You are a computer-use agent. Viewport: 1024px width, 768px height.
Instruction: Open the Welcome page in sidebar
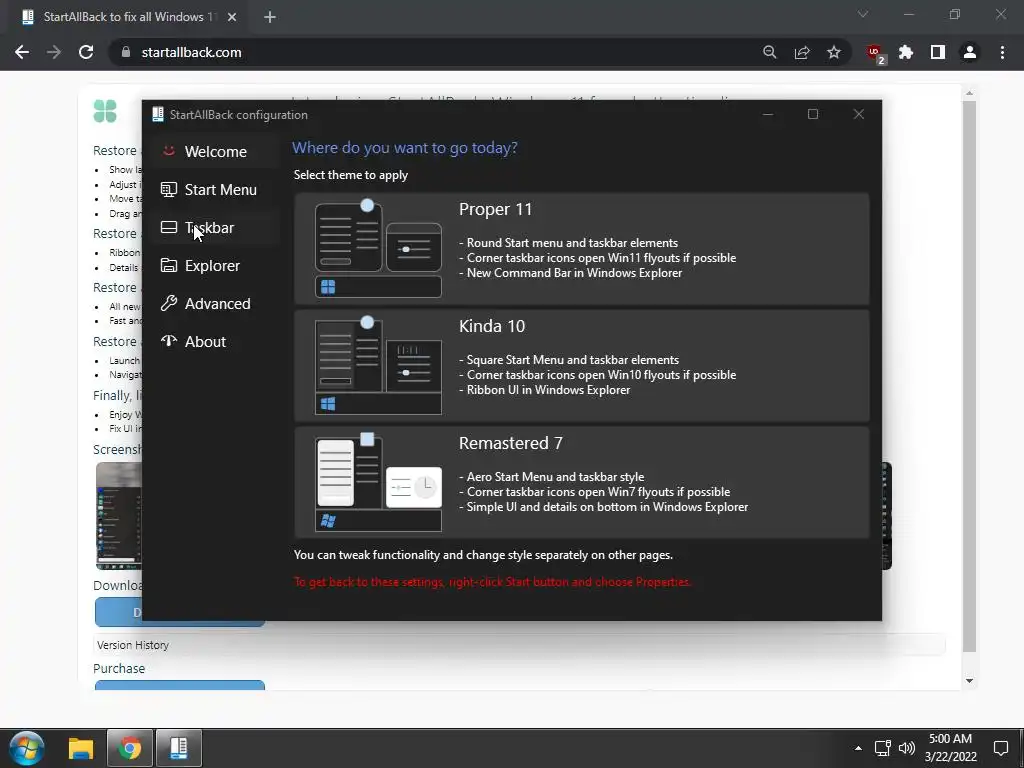[x=216, y=152]
